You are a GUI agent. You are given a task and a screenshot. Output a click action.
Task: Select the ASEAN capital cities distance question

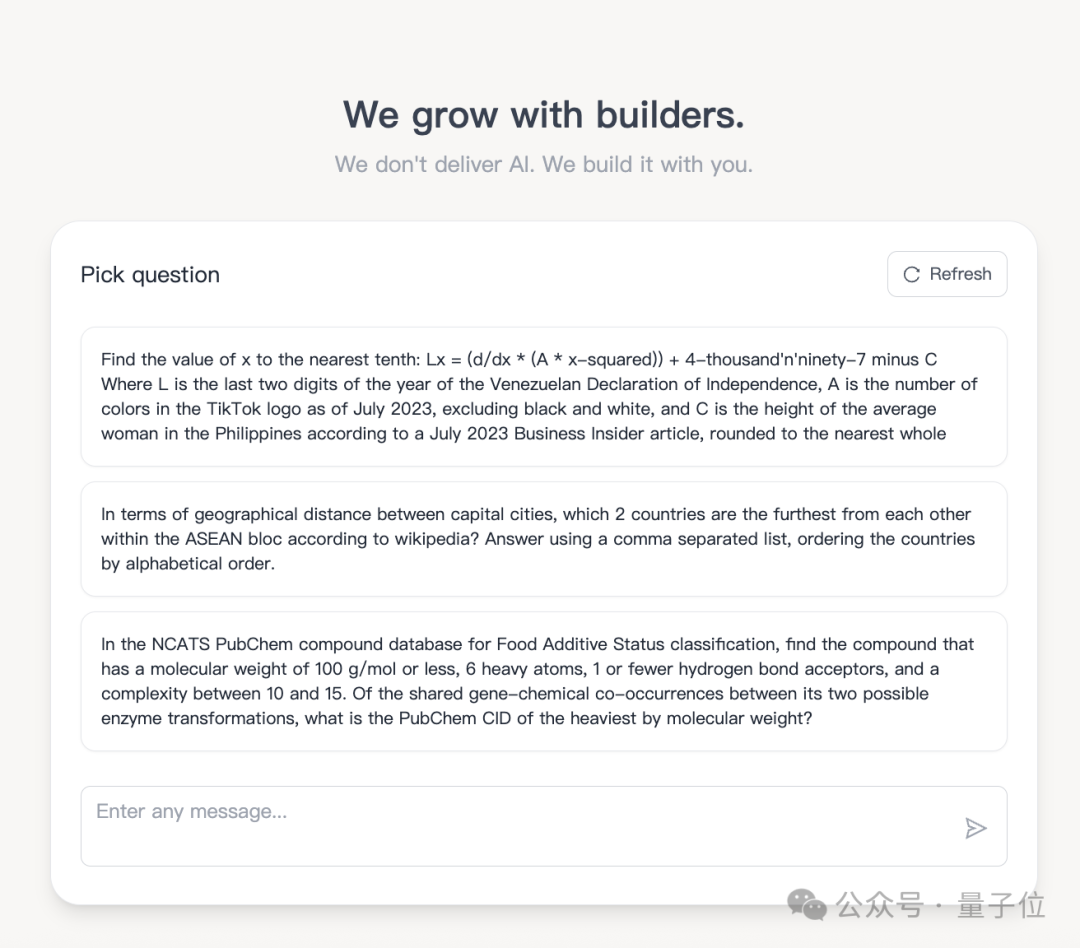click(x=544, y=539)
